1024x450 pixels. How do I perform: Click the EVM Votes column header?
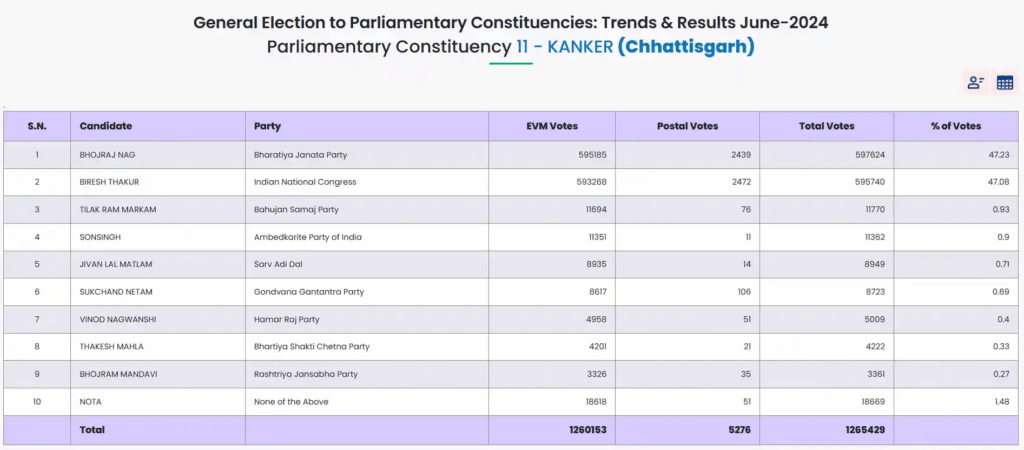point(552,126)
